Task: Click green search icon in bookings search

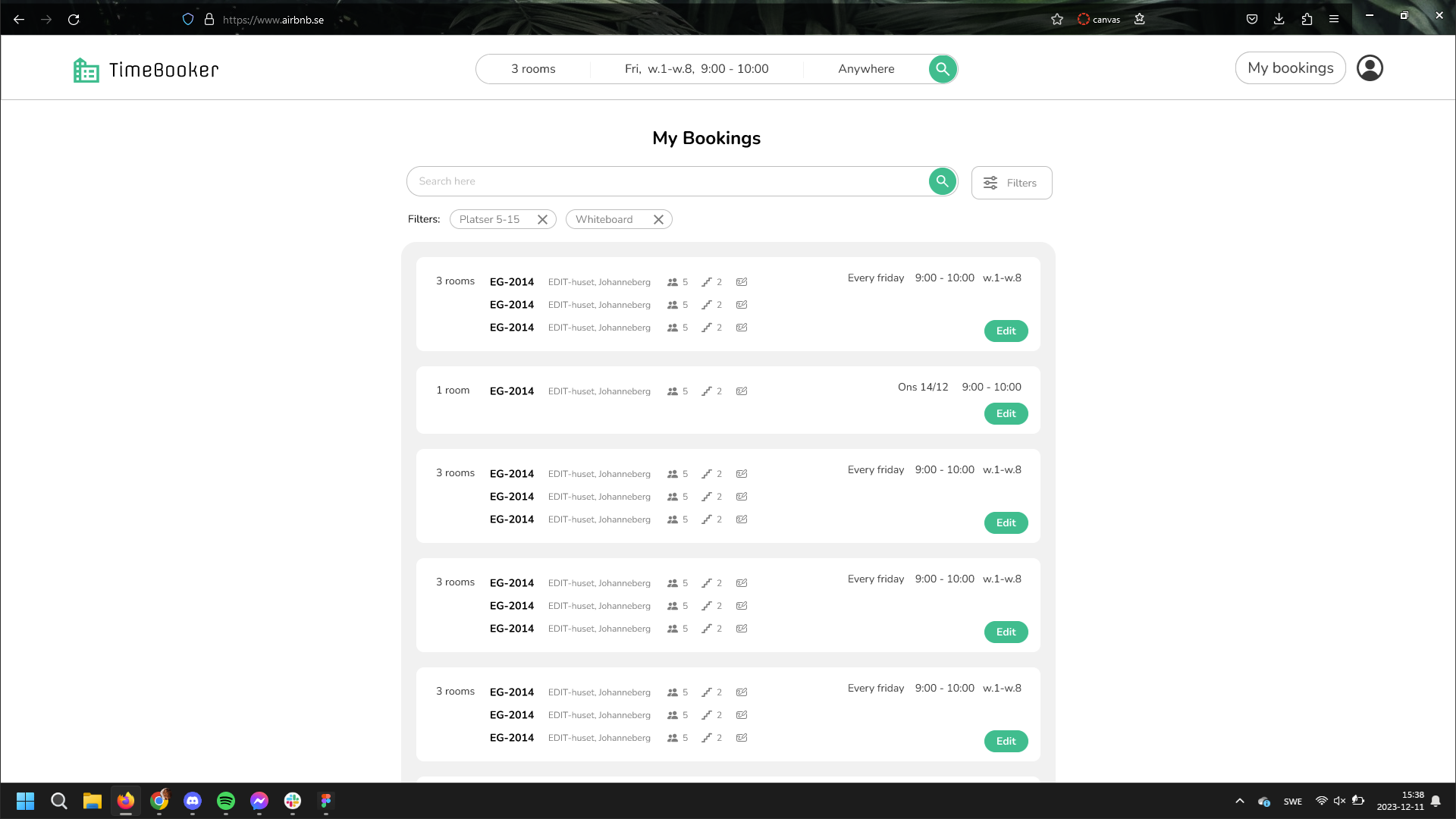Action: point(942,181)
